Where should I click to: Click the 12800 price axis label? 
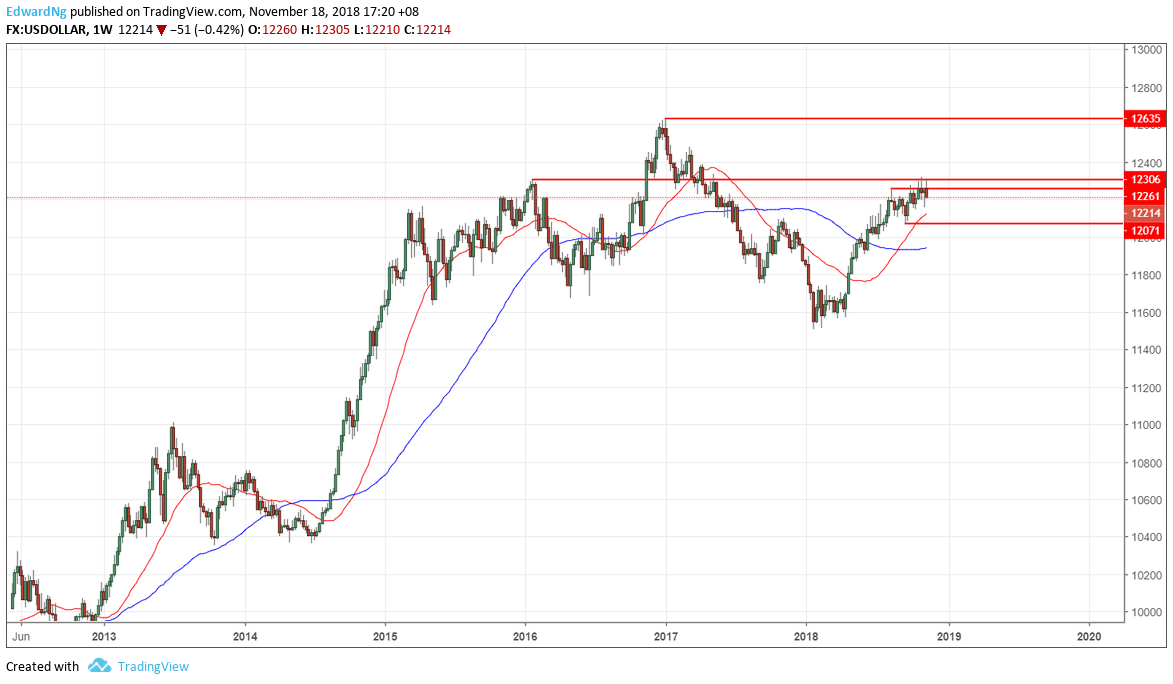click(x=1147, y=88)
